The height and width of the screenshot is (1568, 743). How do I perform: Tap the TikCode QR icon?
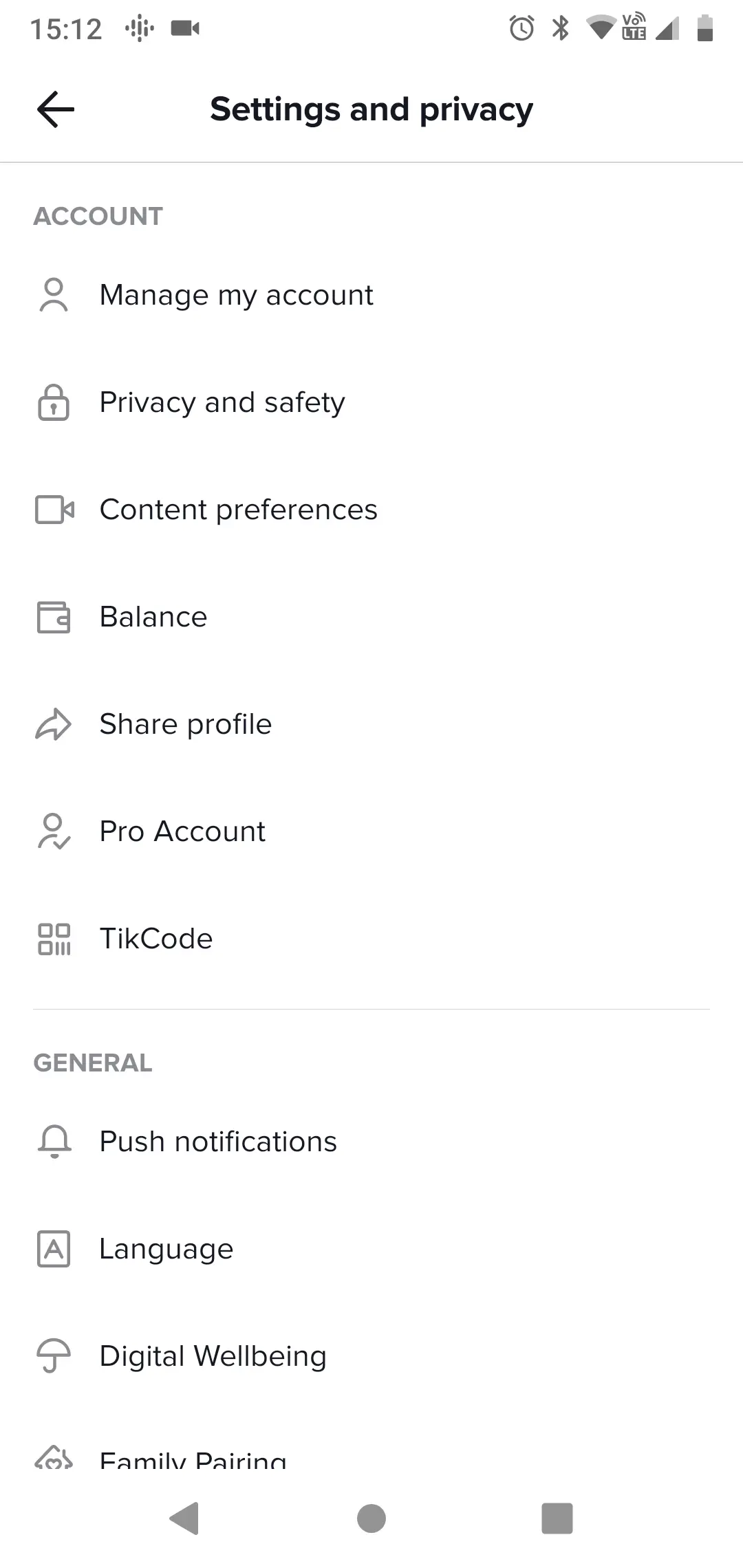point(54,939)
